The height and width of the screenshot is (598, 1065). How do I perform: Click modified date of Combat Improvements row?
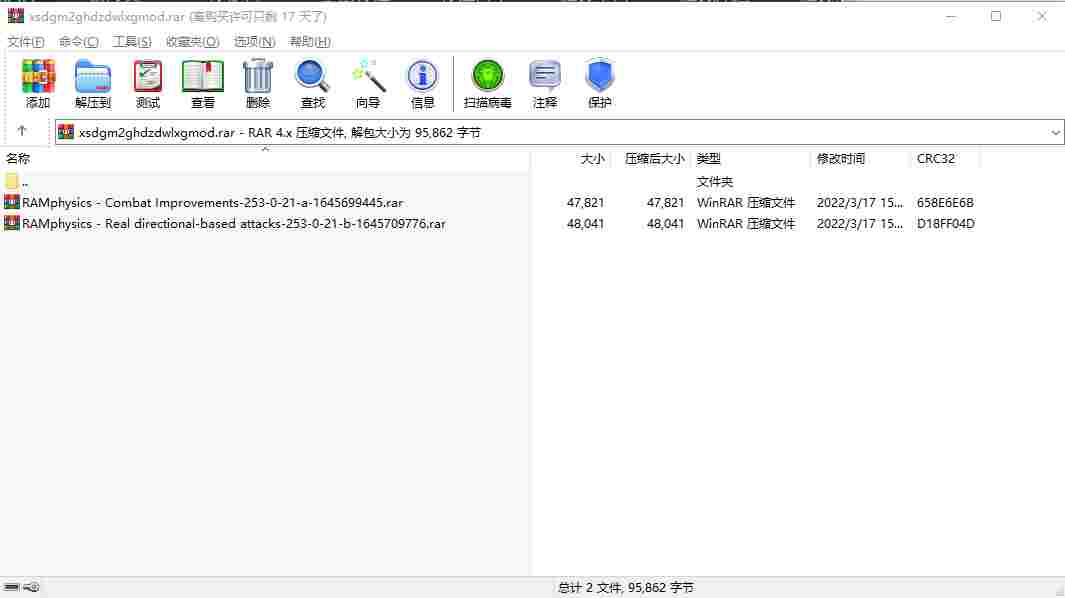860,203
